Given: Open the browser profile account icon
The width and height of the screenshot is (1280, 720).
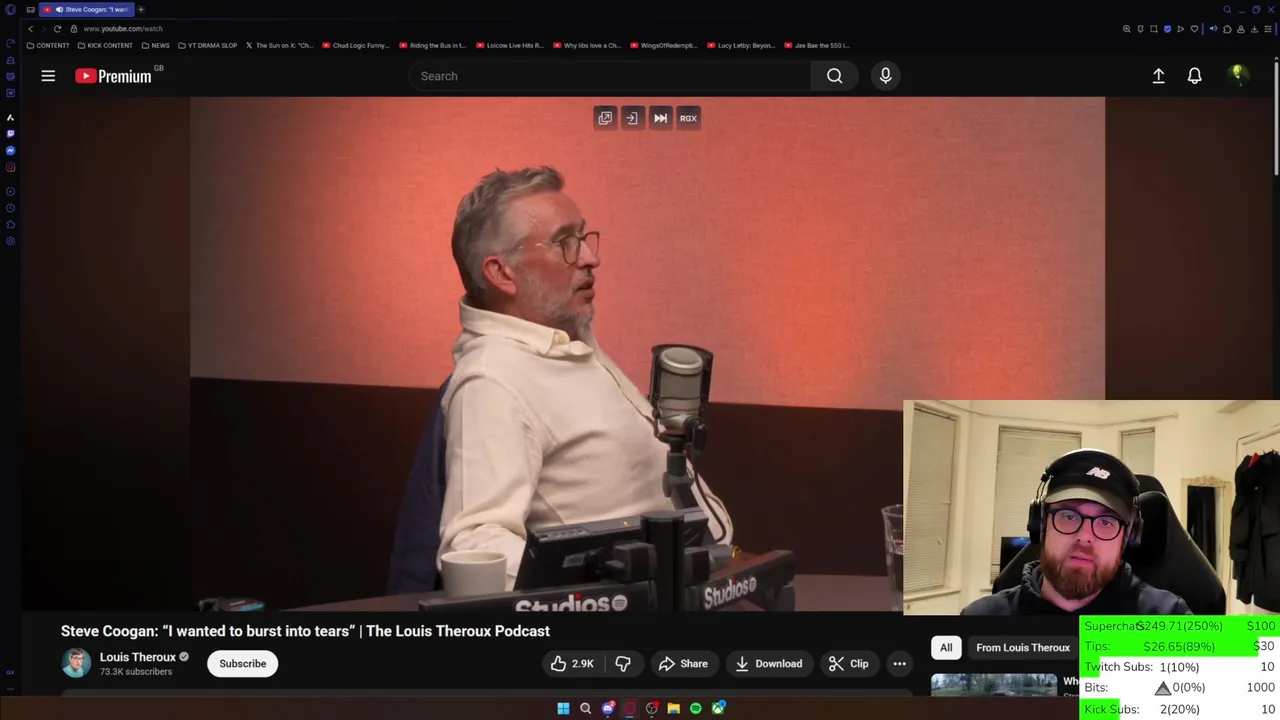Looking at the screenshot, I should (1241, 29).
